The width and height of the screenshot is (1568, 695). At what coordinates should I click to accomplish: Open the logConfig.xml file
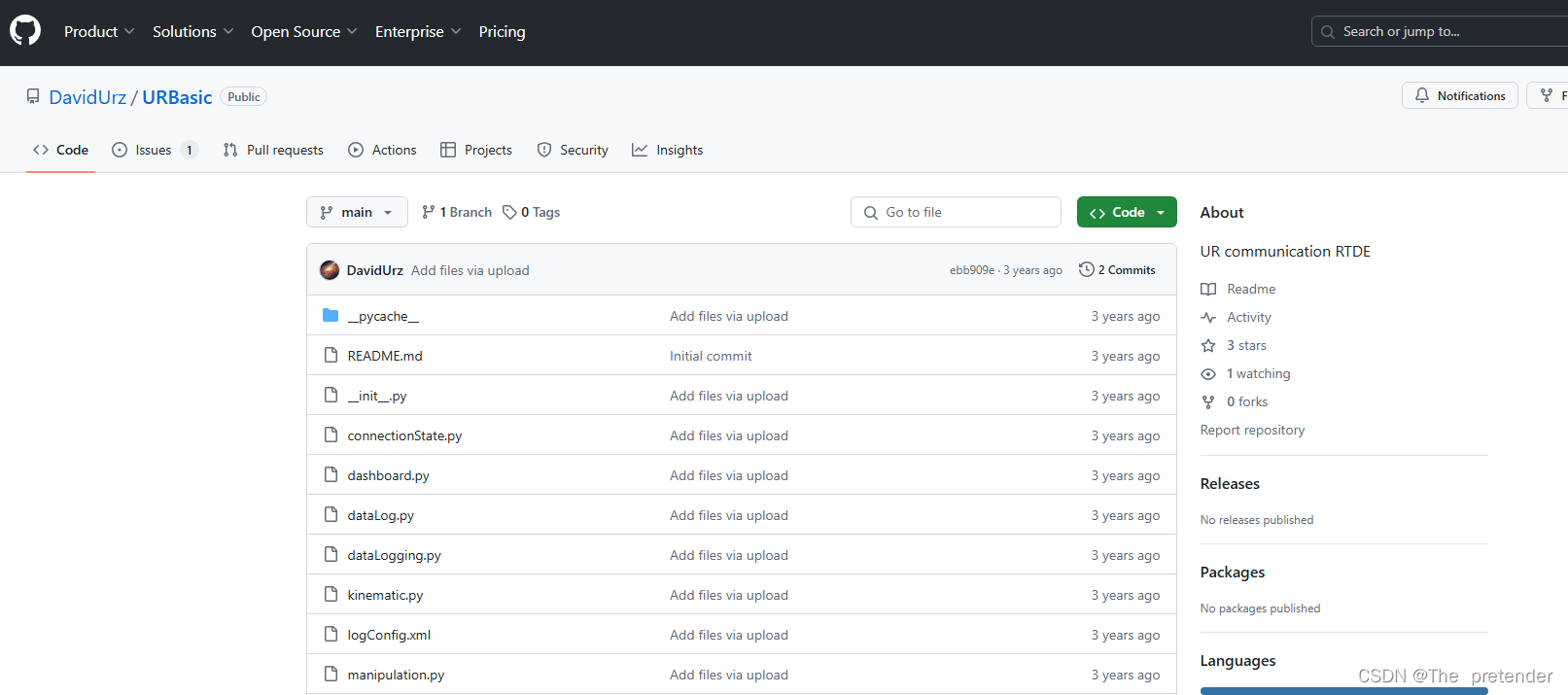pos(389,635)
